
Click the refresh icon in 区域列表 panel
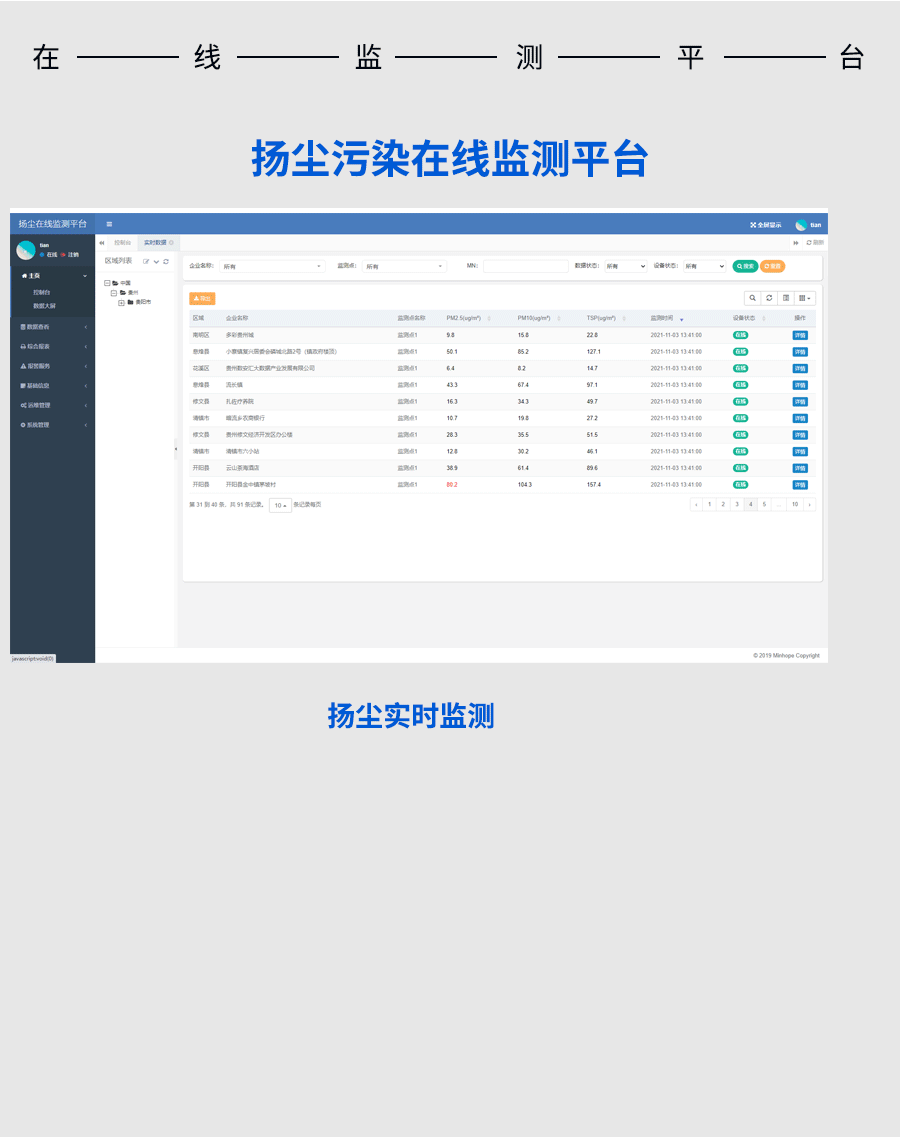click(x=166, y=261)
